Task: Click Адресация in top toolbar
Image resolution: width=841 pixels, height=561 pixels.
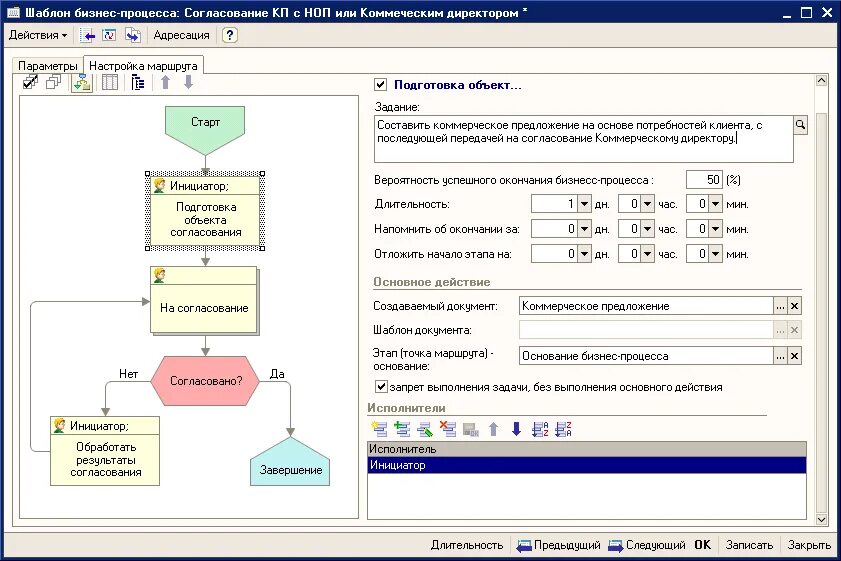Action: pyautogui.click(x=181, y=35)
